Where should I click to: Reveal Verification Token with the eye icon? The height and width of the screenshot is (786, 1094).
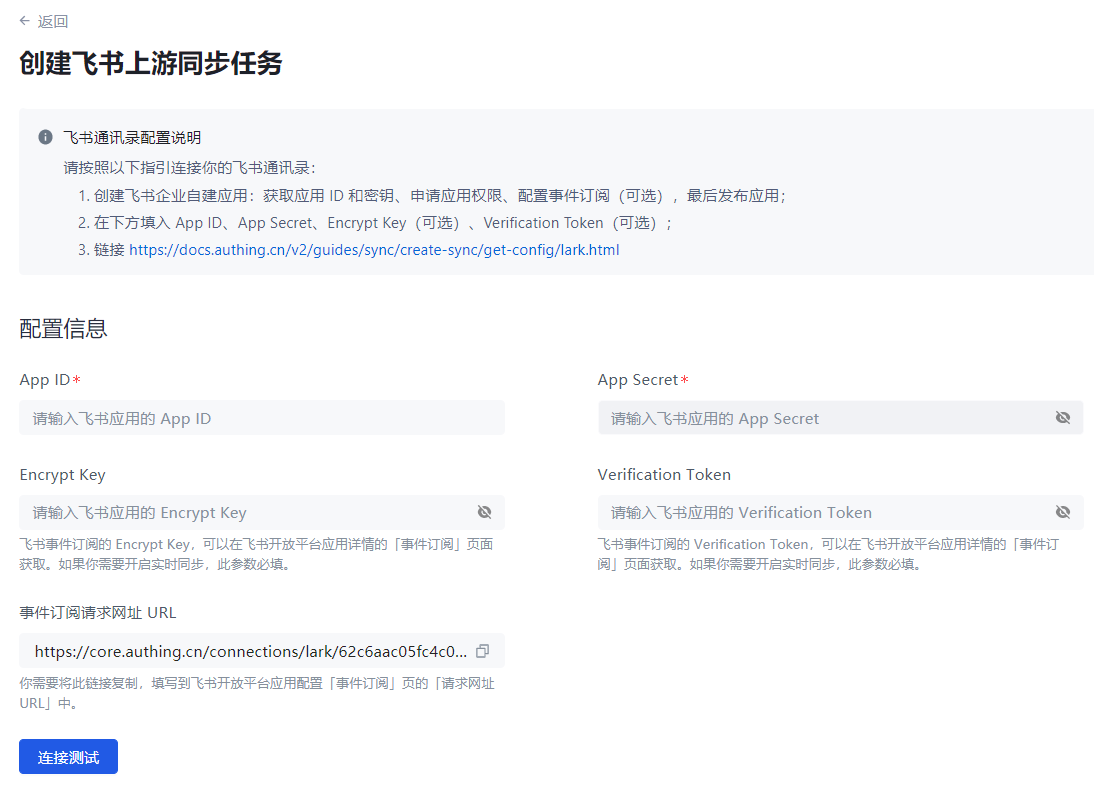[1063, 512]
